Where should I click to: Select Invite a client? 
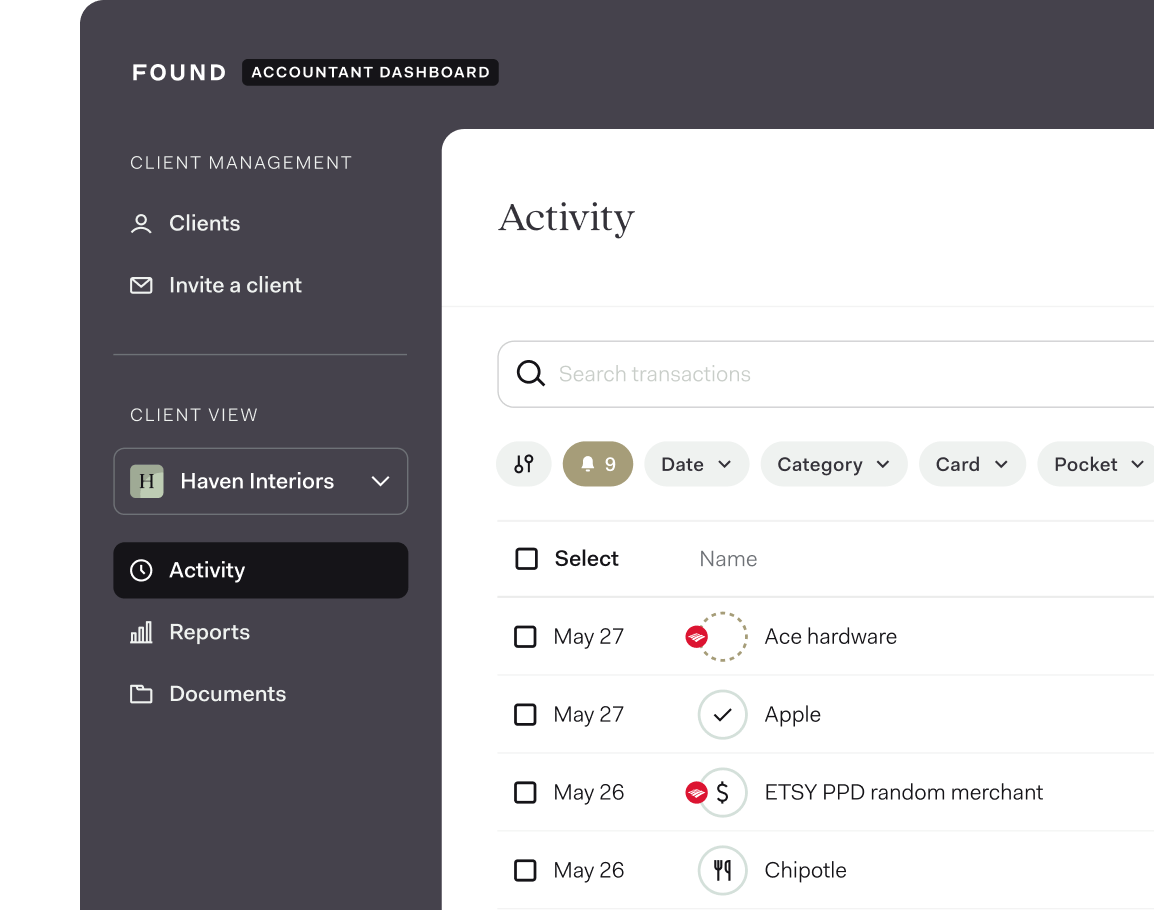[x=235, y=285]
